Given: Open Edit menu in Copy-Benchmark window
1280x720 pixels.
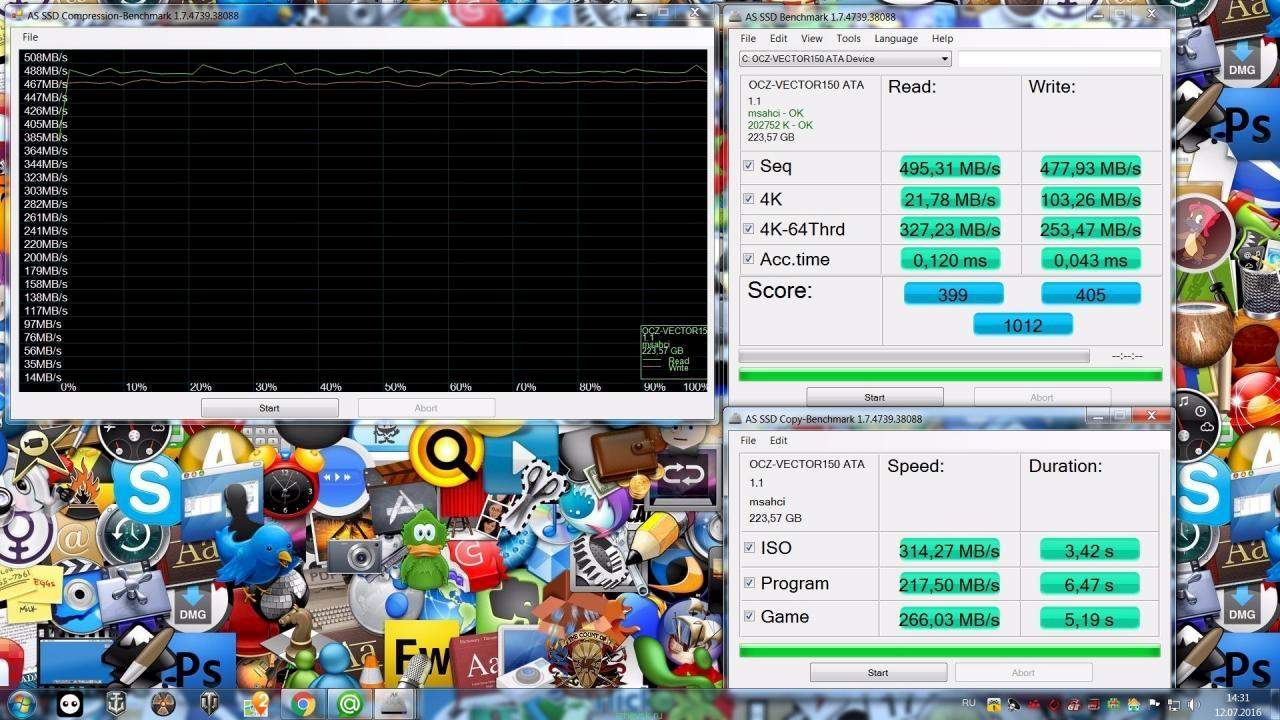Looking at the screenshot, I should point(778,440).
